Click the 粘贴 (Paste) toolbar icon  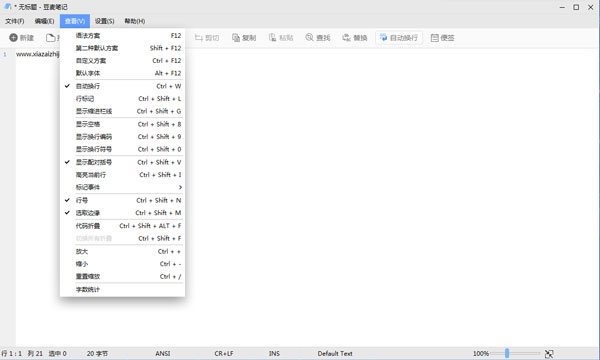point(272,37)
